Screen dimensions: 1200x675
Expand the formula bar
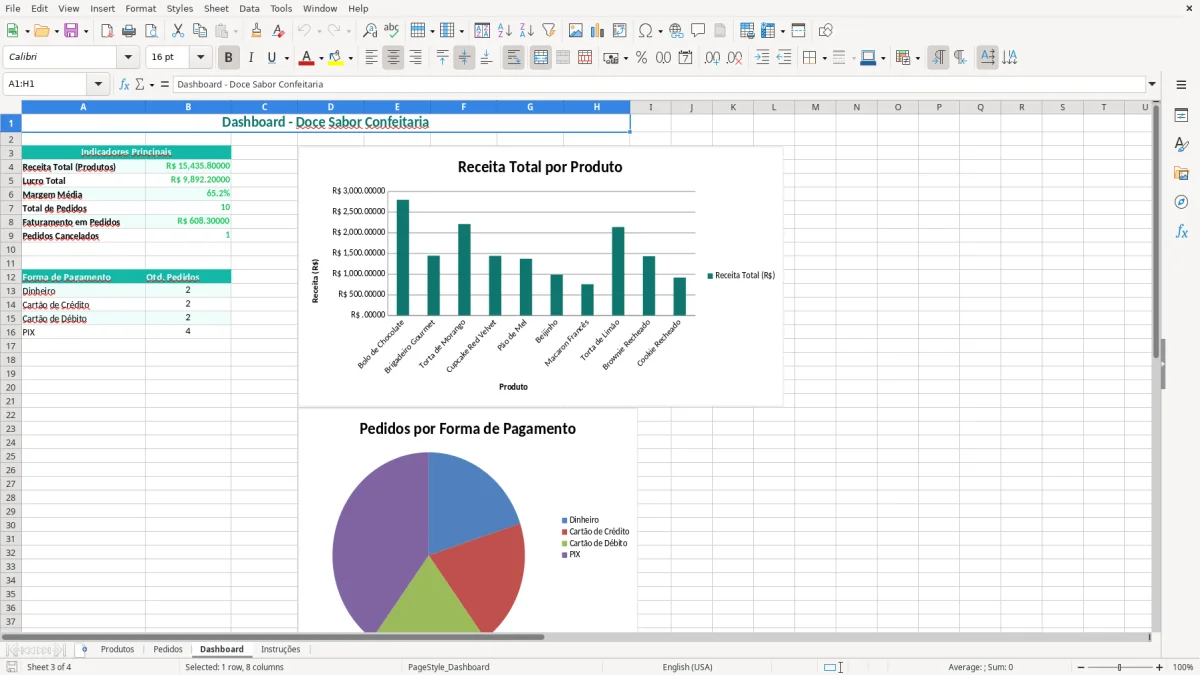(x=1152, y=84)
